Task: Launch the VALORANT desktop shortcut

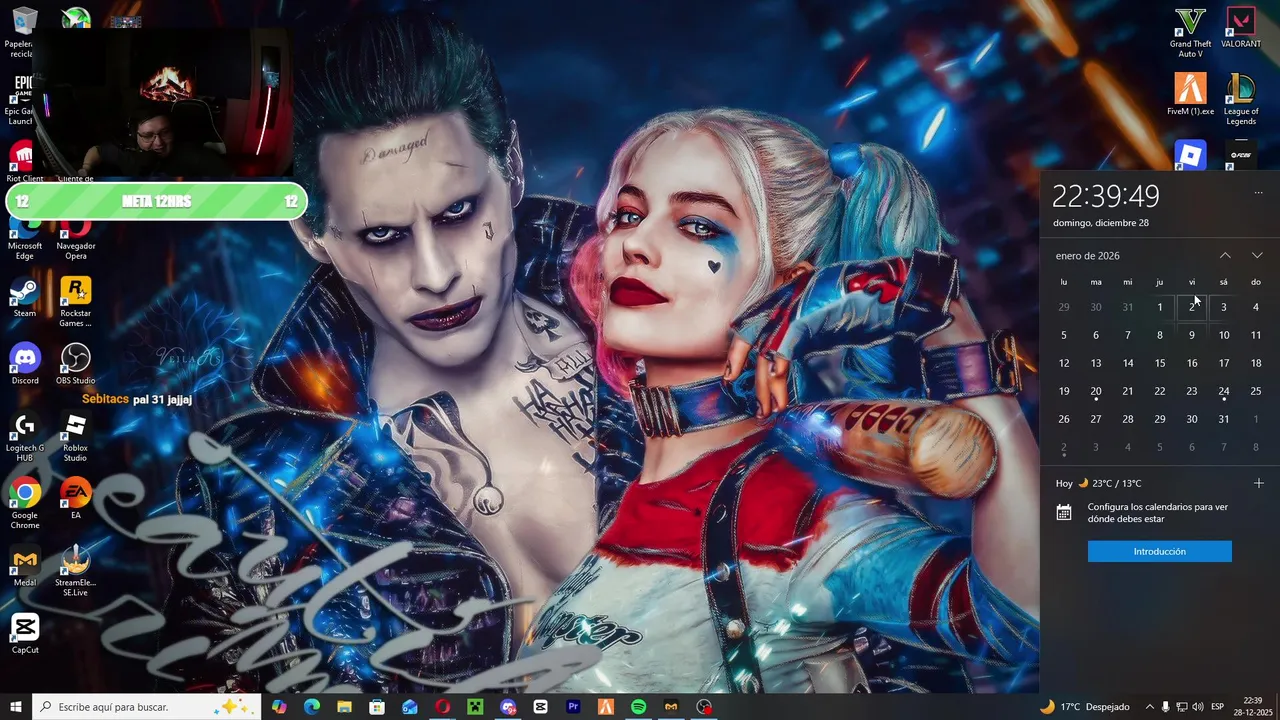Action: (1241, 28)
